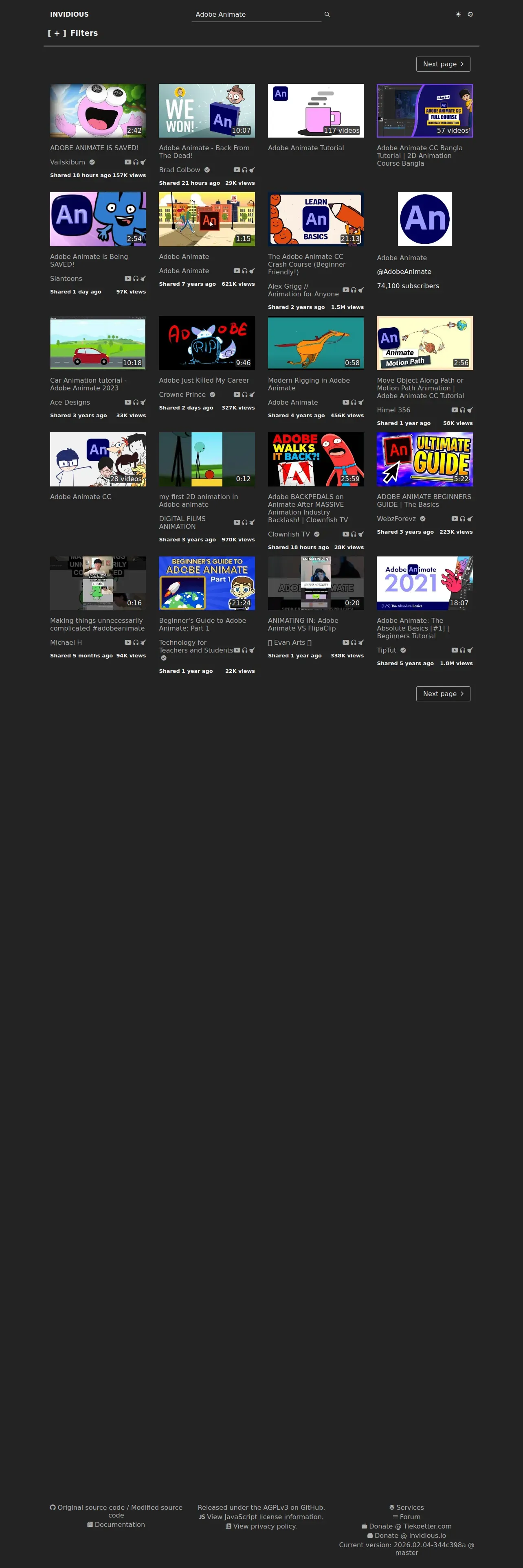The width and height of the screenshot is (523, 1568).
Task: Open the Adobe Animate 2021 thumbnail
Action: [x=425, y=583]
